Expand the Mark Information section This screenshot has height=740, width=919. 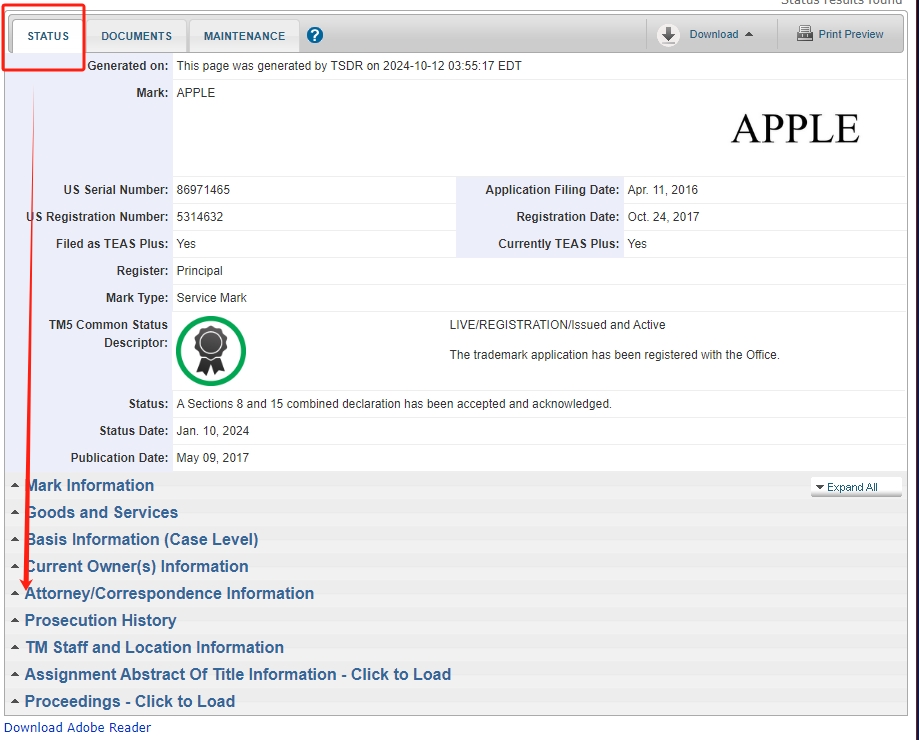[90, 485]
